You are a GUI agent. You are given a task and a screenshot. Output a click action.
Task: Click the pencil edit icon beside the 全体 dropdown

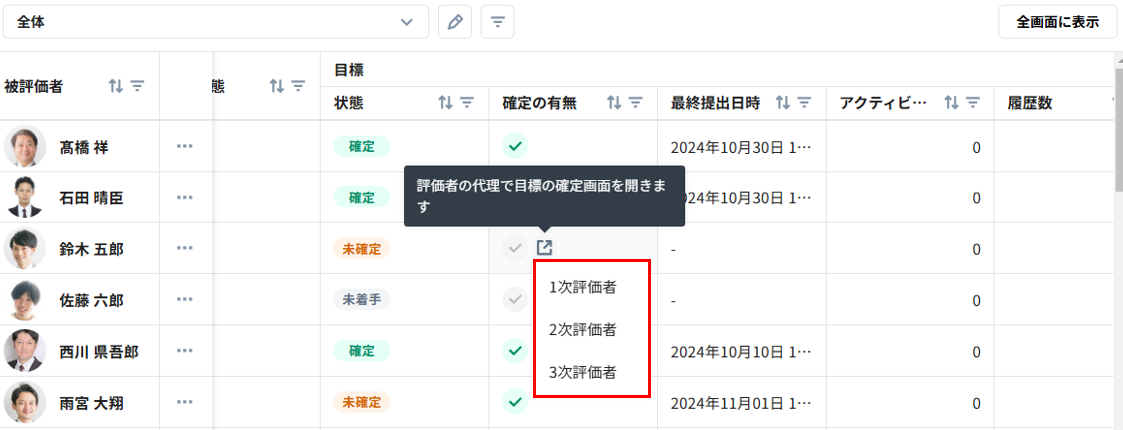click(455, 22)
